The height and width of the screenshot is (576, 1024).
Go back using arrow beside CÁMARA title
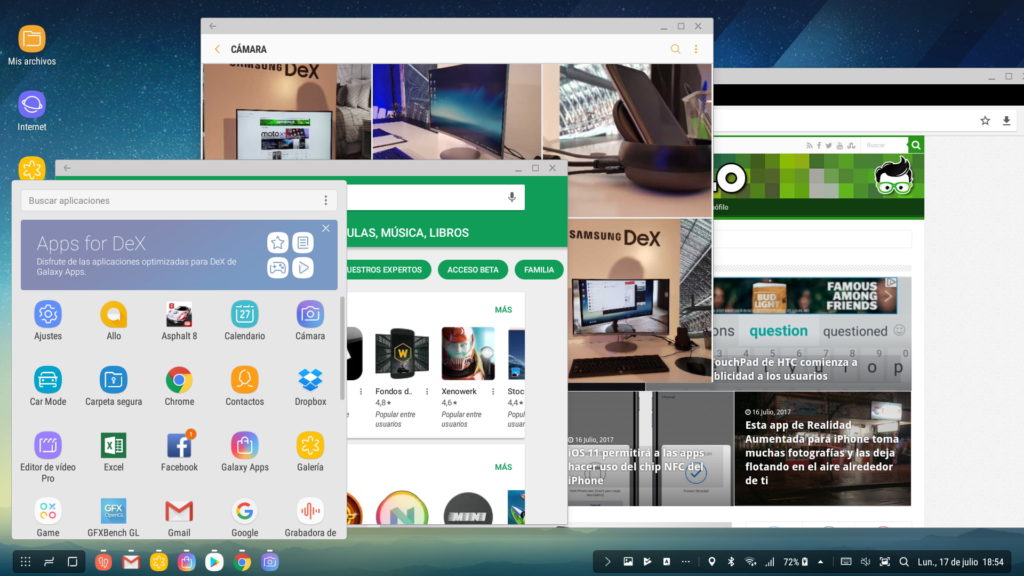point(217,49)
